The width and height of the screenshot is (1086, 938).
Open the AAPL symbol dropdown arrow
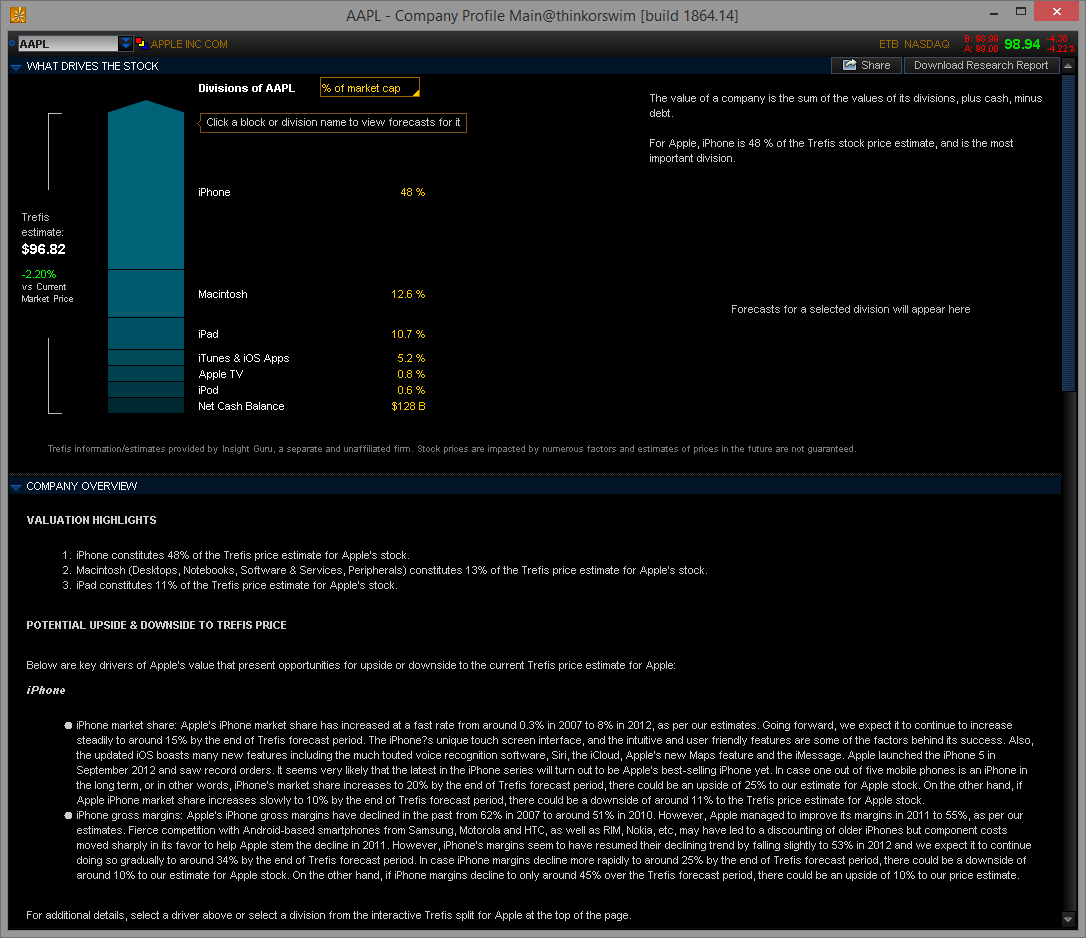point(125,44)
